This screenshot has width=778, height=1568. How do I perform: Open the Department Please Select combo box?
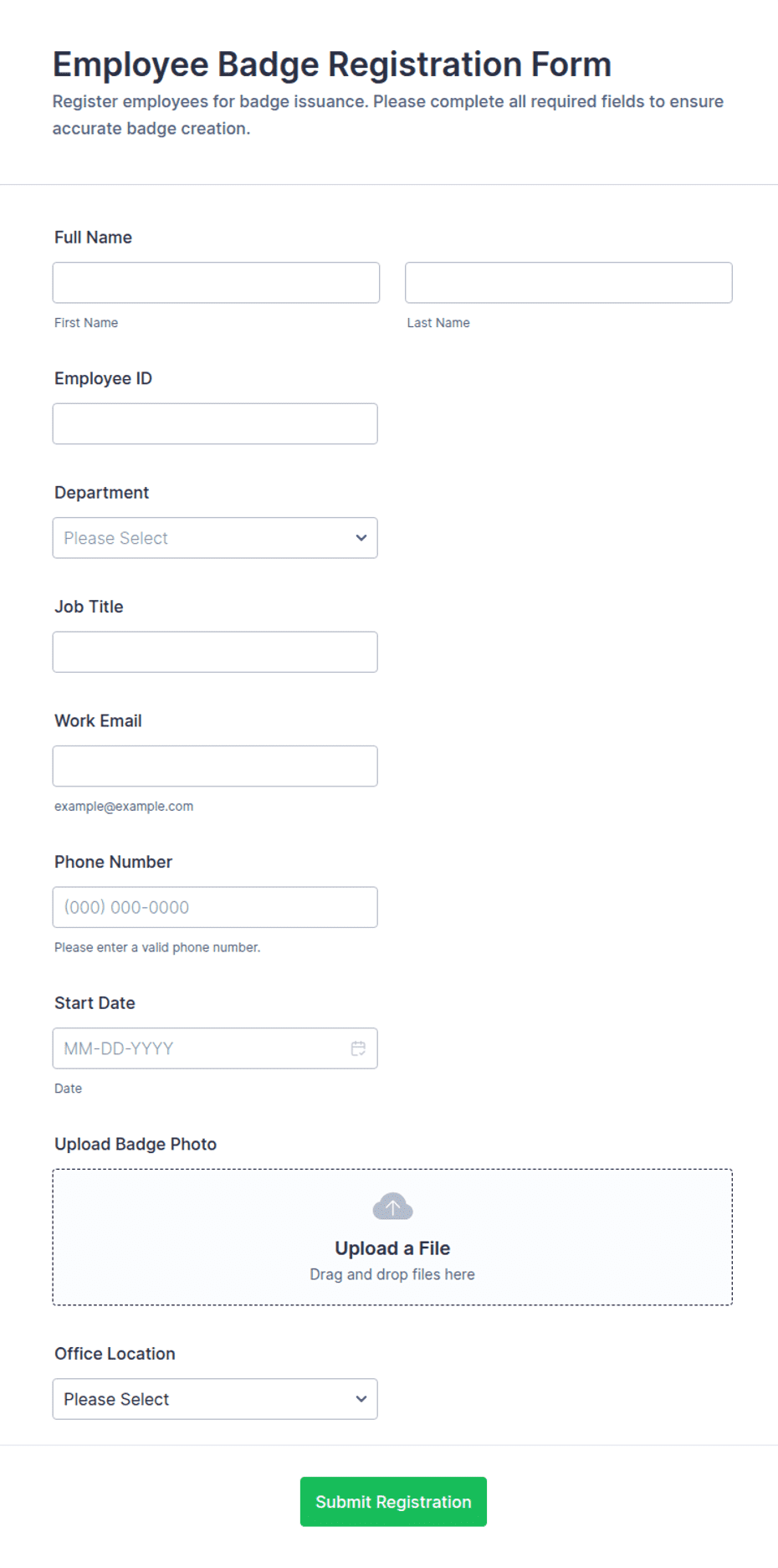[215, 538]
